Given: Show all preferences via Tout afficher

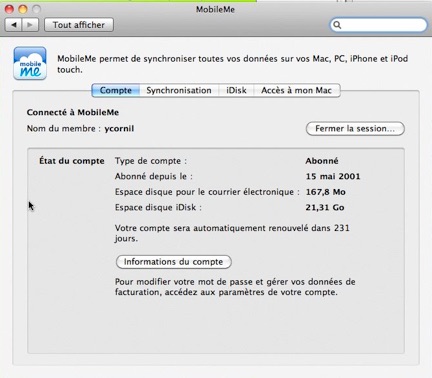Looking at the screenshot, I should click(x=79, y=25).
